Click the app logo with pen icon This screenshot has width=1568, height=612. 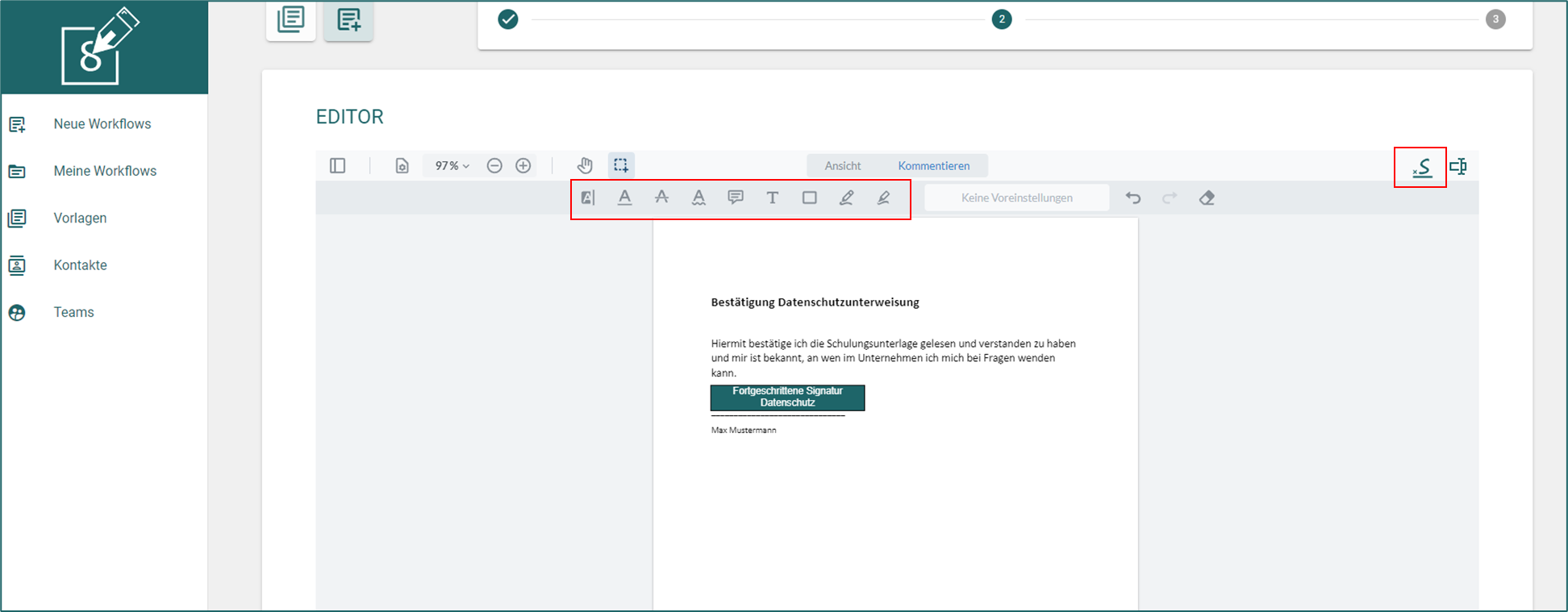(x=100, y=46)
